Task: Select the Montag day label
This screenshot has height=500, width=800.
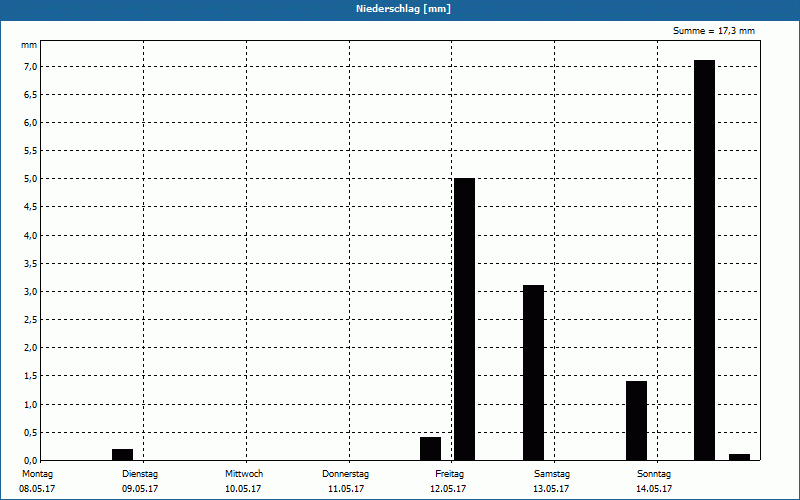Action: (37, 474)
